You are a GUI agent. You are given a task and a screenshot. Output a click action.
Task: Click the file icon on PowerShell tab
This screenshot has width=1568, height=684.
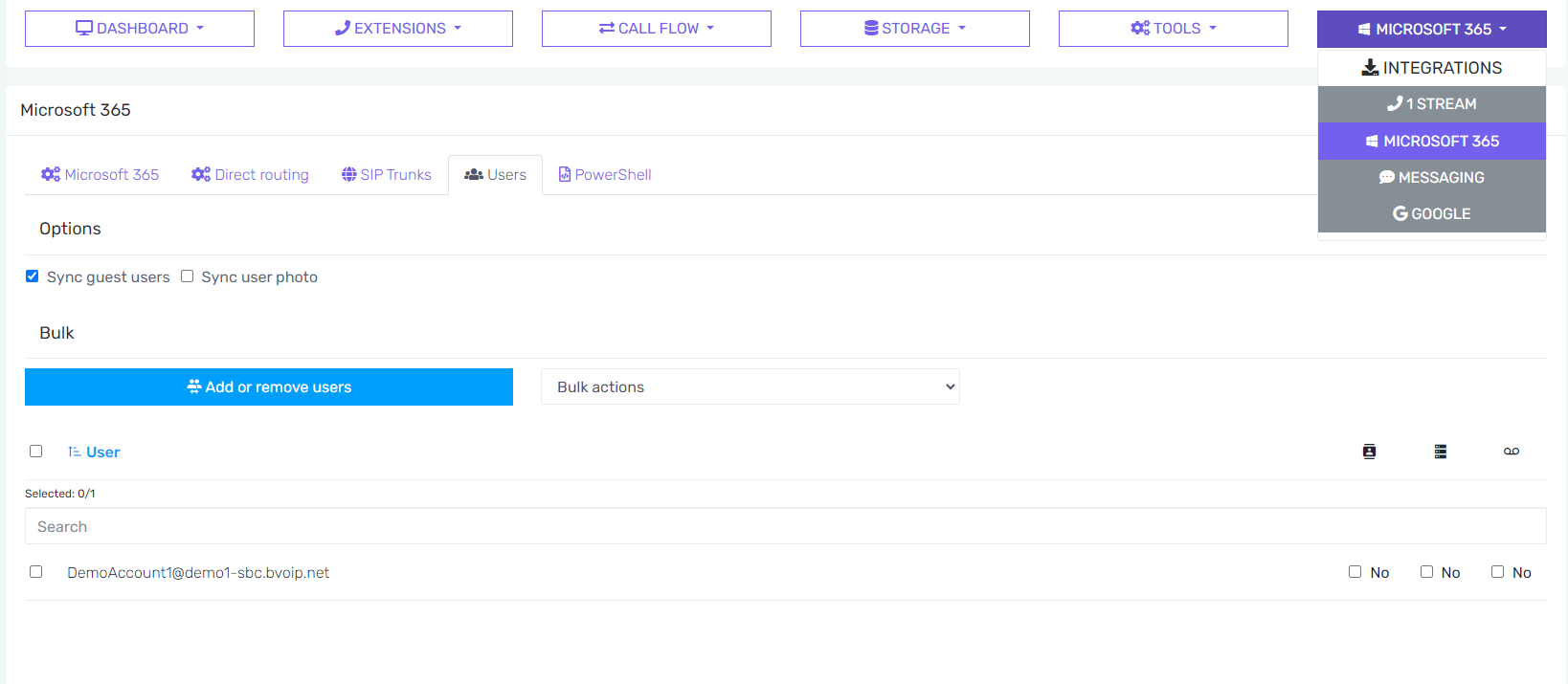pyautogui.click(x=565, y=174)
